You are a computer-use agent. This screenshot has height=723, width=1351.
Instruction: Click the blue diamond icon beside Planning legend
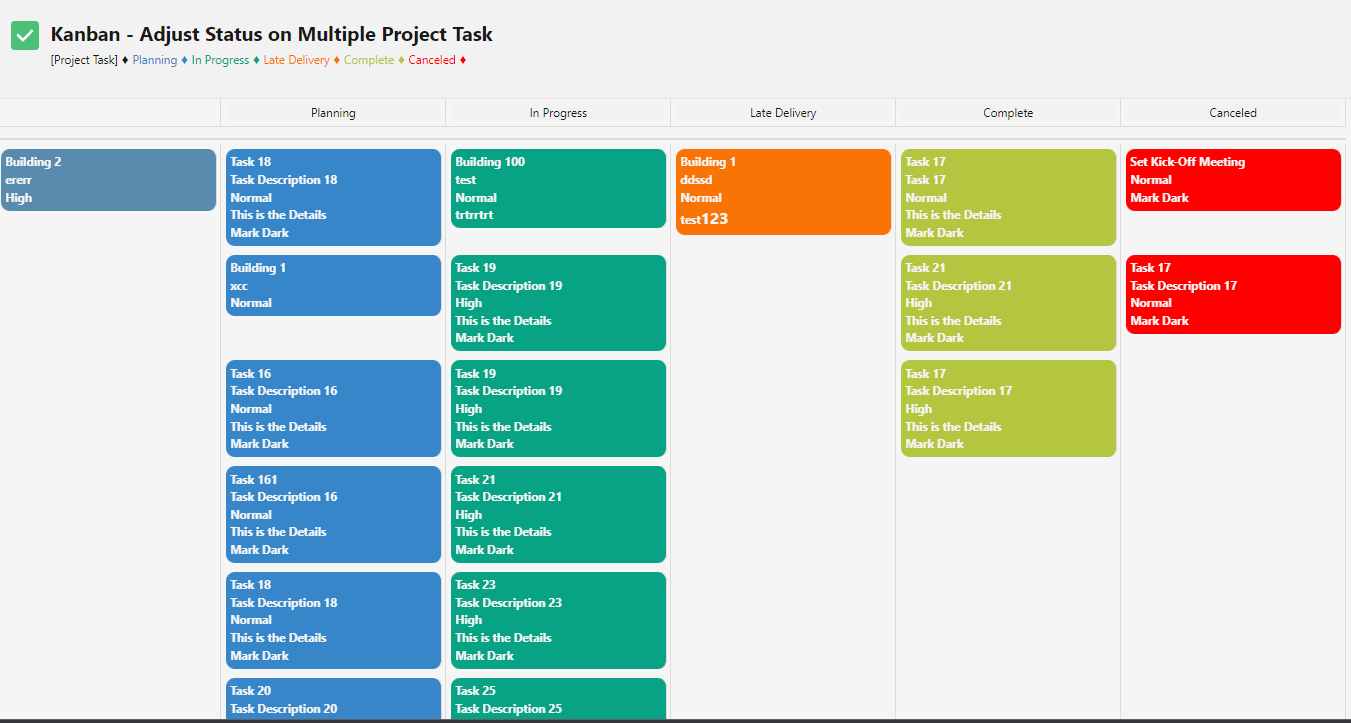tap(183, 59)
